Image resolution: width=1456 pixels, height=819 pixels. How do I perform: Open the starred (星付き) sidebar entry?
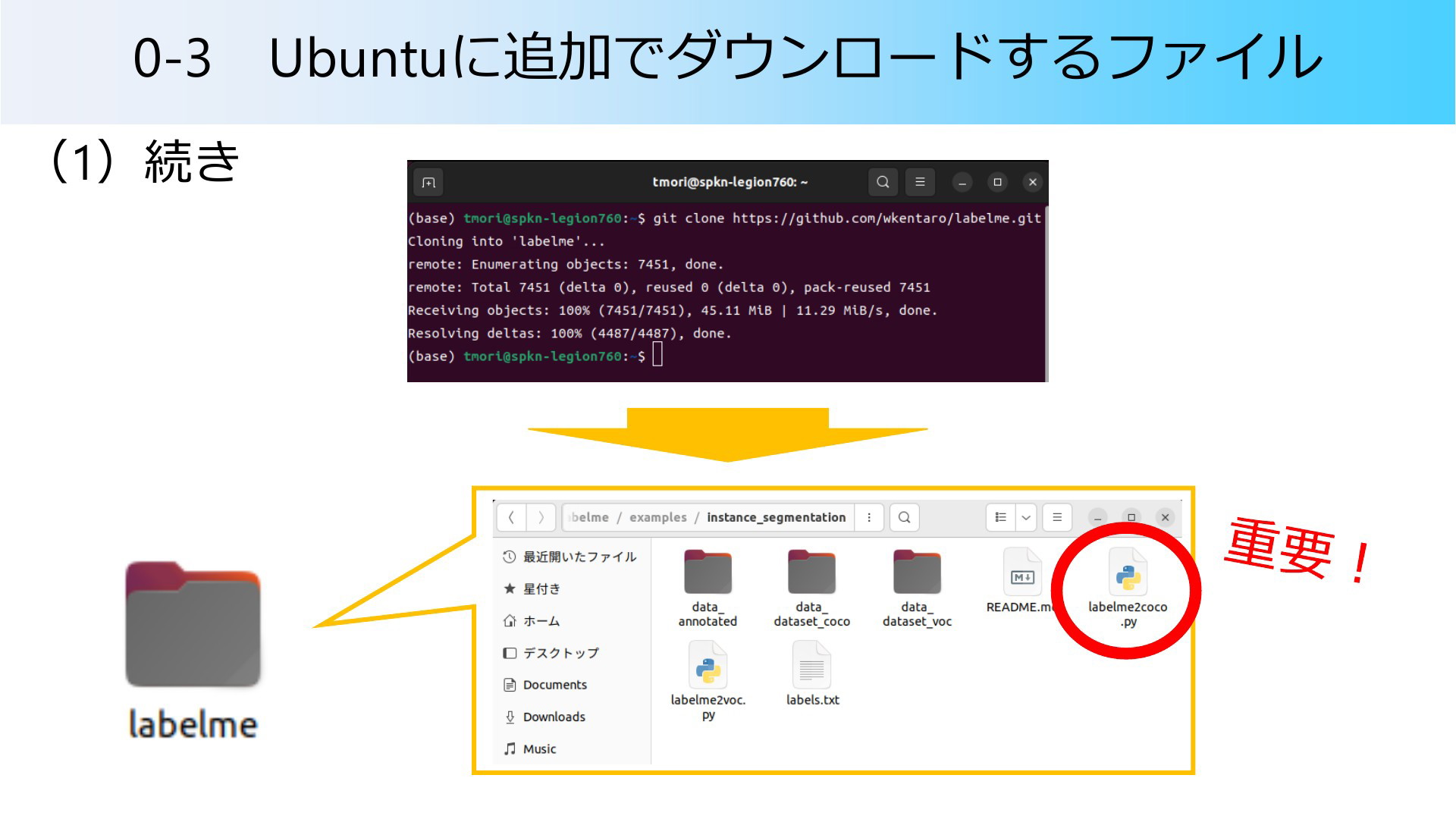570,588
